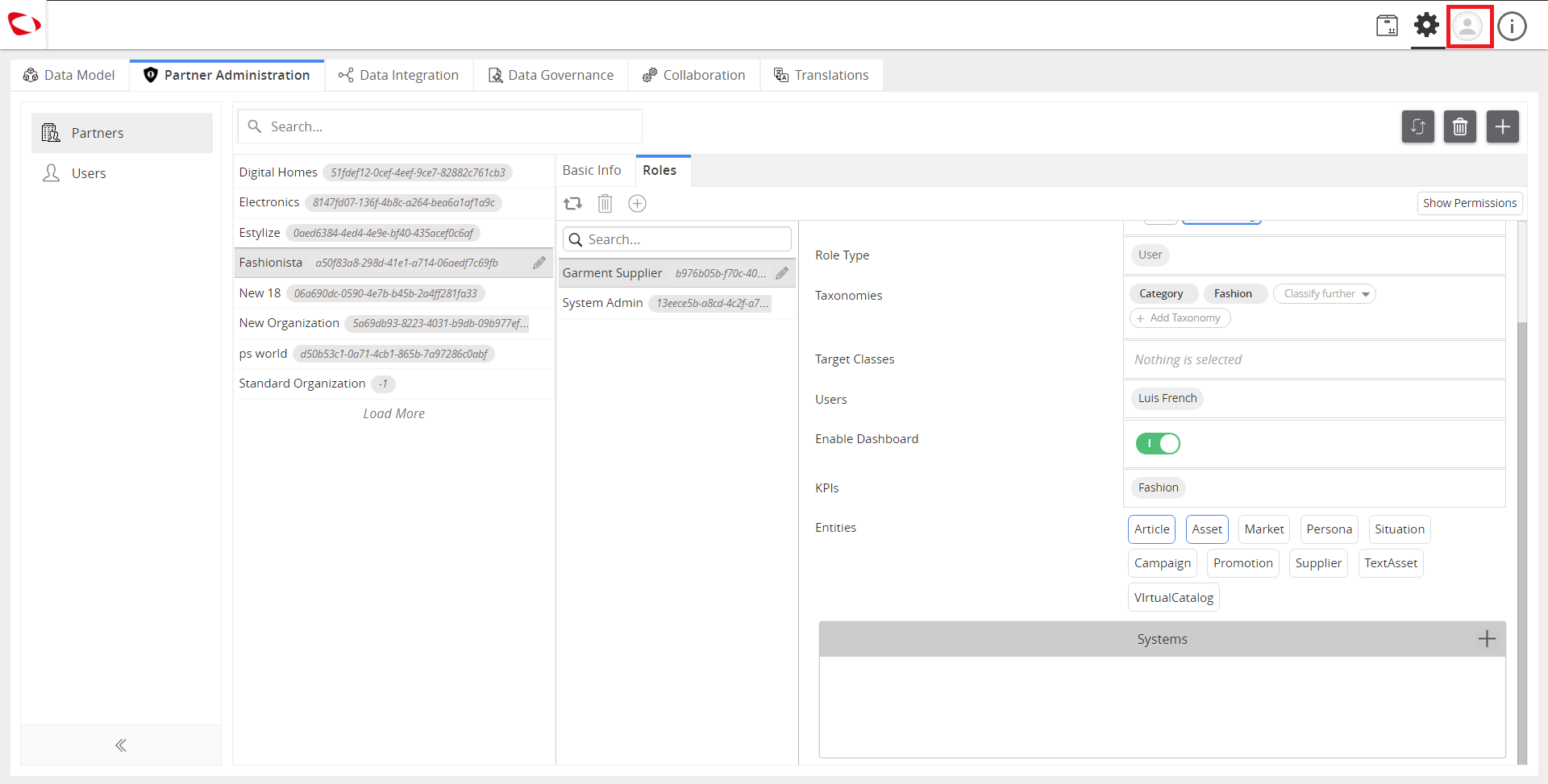
Task: Click the red logo in top-left corner
Action: (24, 24)
